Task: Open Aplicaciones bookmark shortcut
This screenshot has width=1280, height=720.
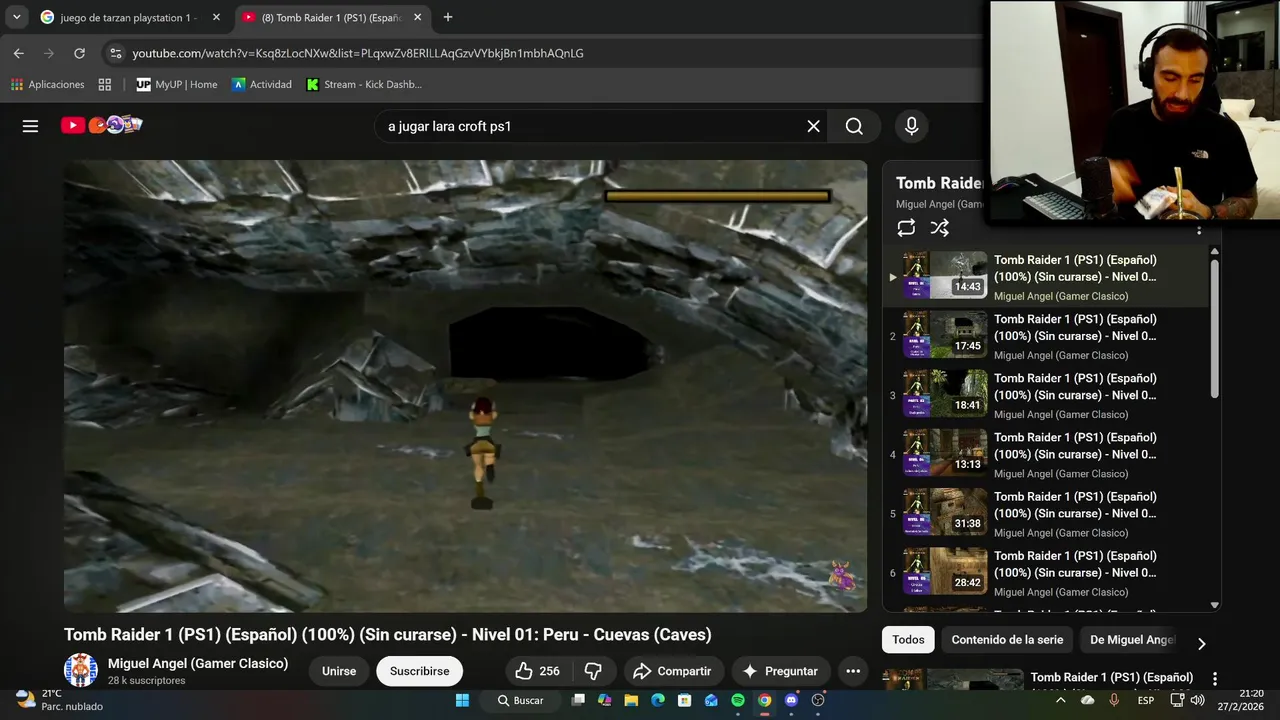Action: [47, 84]
